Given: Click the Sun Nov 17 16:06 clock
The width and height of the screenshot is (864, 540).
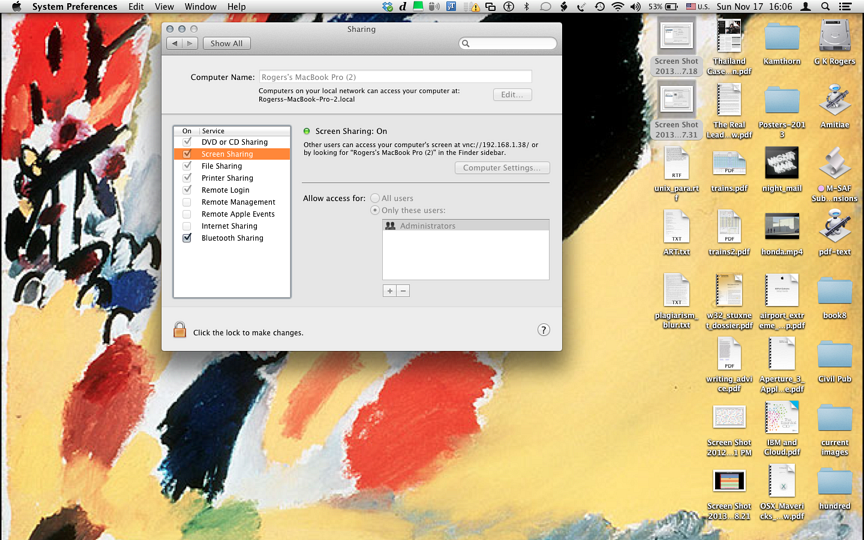Looking at the screenshot, I should click(754, 7).
